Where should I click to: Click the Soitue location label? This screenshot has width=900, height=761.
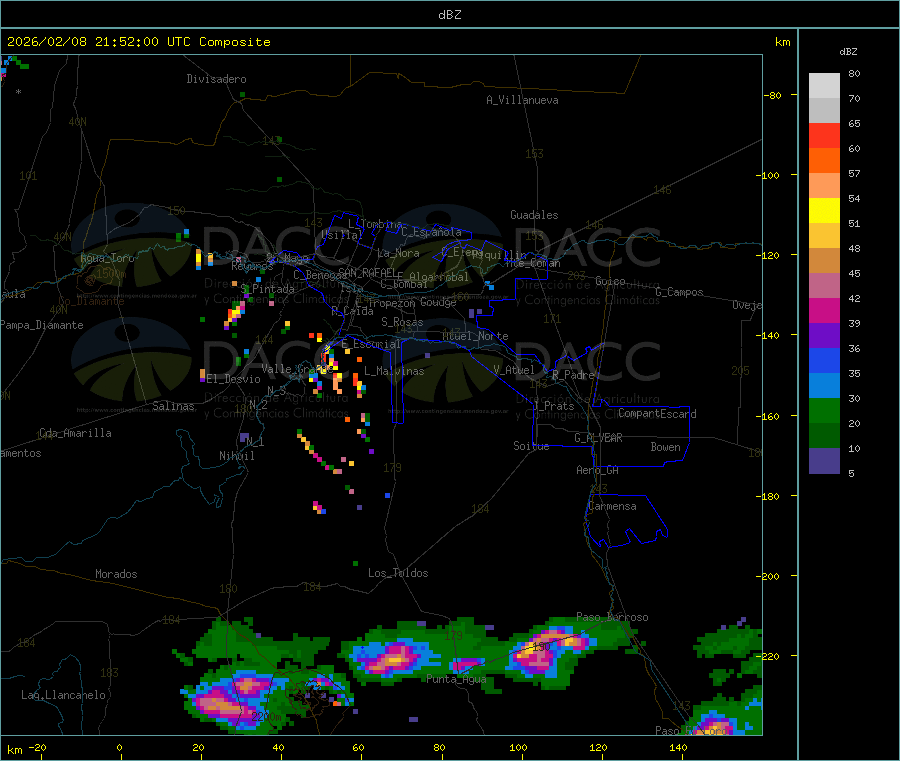531,446
